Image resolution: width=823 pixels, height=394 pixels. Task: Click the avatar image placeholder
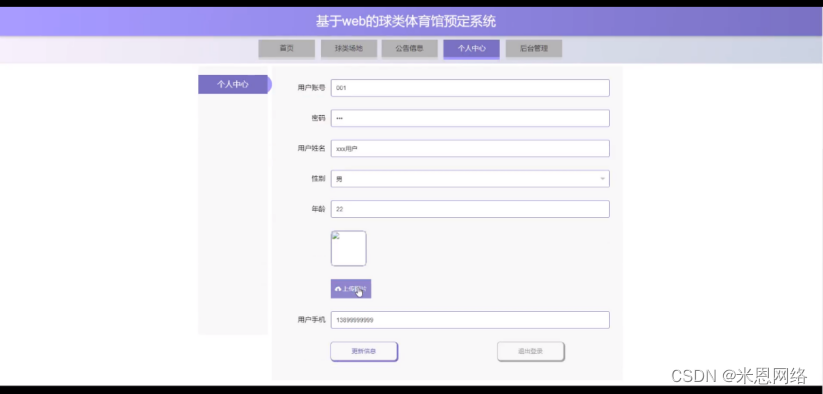(x=349, y=248)
